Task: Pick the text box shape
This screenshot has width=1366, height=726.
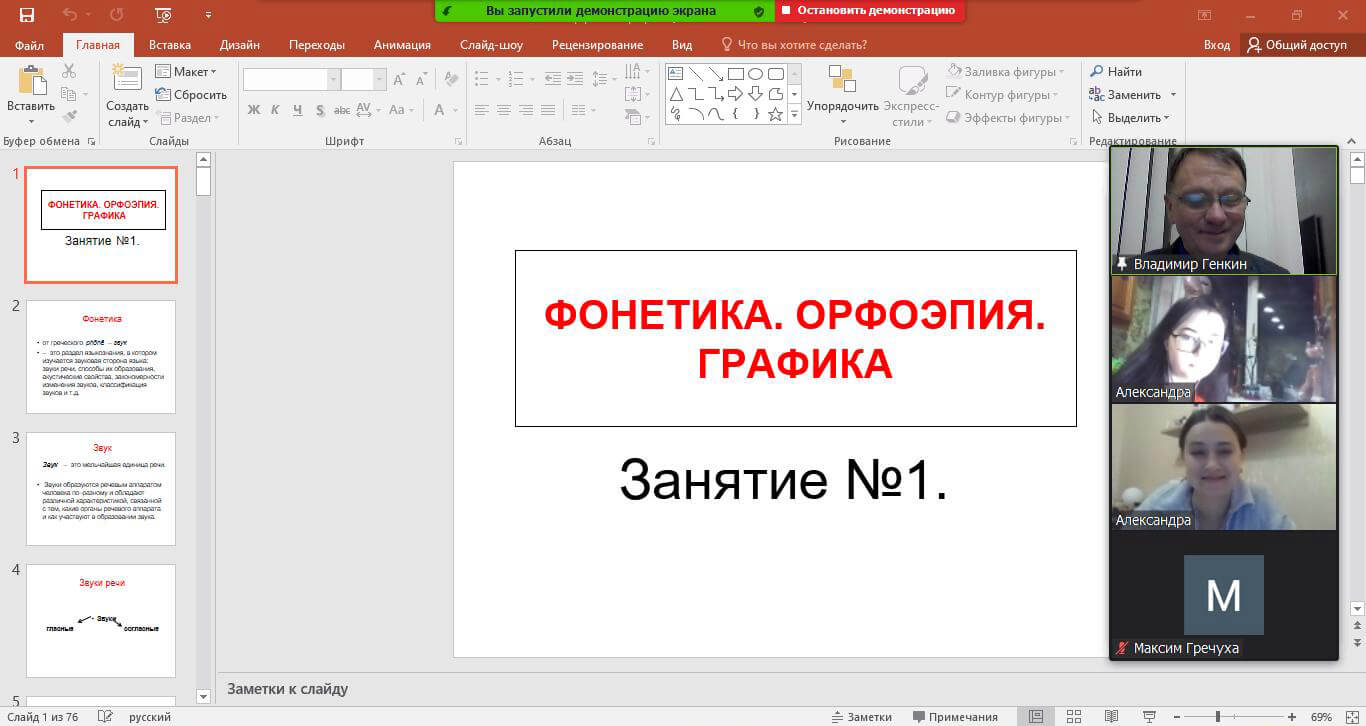Action: (675, 74)
